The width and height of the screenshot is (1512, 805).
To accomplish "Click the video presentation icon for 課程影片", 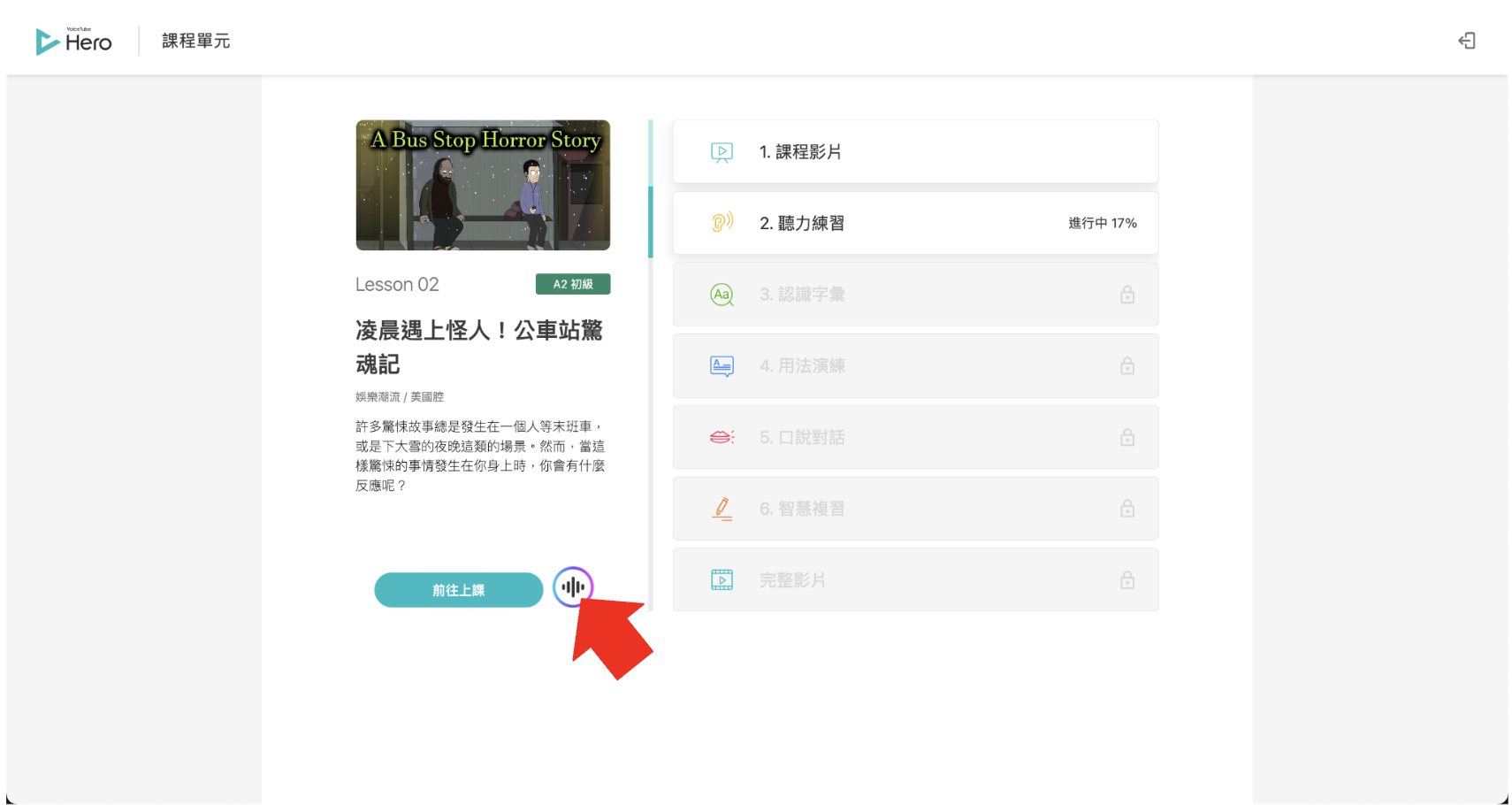I will click(x=722, y=152).
